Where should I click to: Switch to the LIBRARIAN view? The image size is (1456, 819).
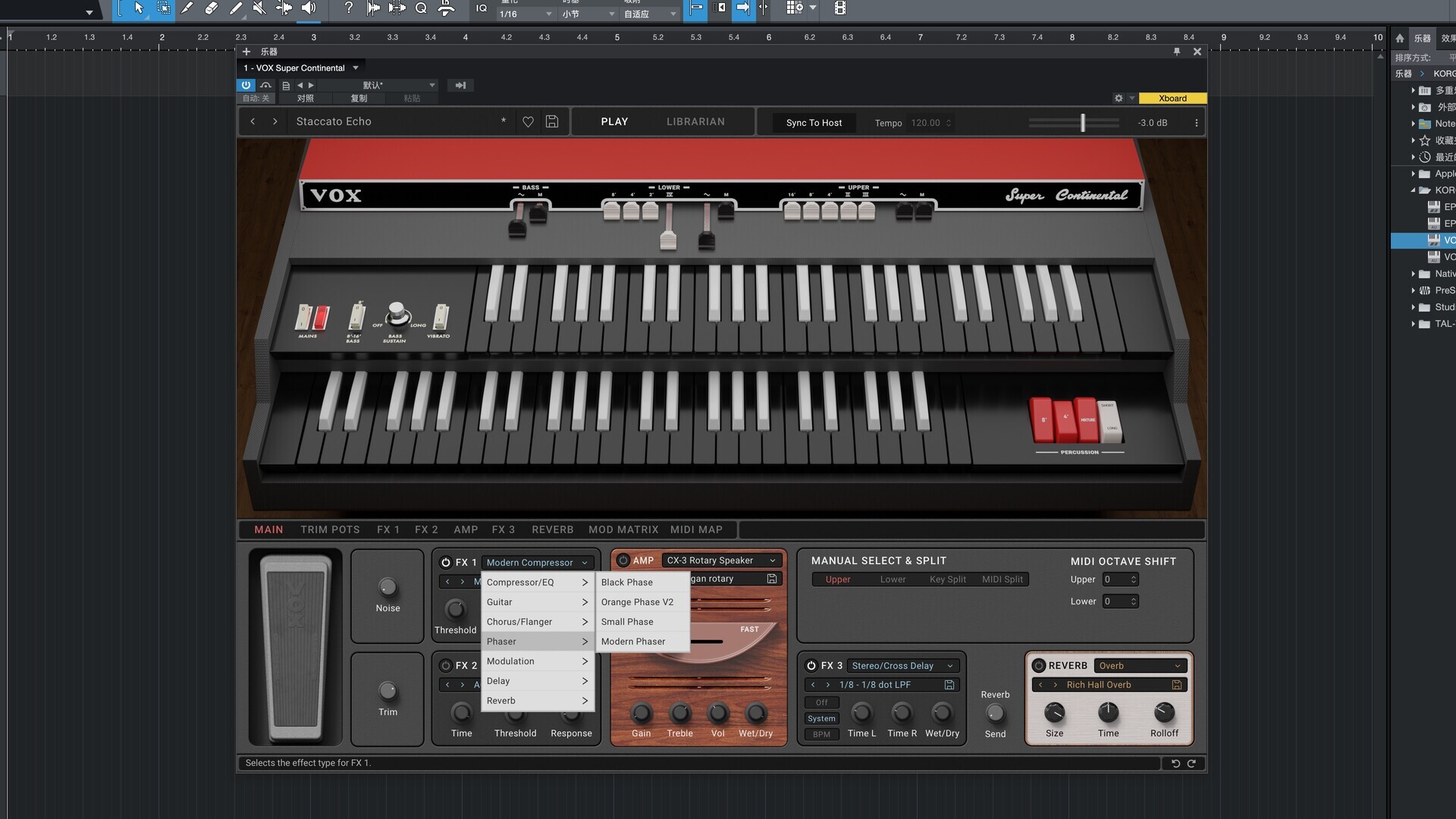pyautogui.click(x=695, y=121)
